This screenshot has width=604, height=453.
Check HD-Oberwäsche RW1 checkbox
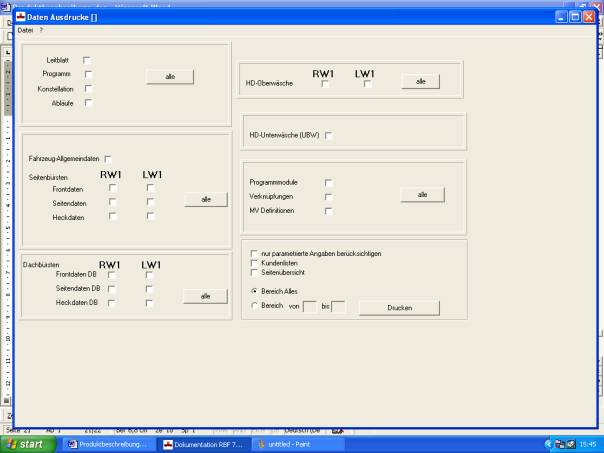(325, 84)
